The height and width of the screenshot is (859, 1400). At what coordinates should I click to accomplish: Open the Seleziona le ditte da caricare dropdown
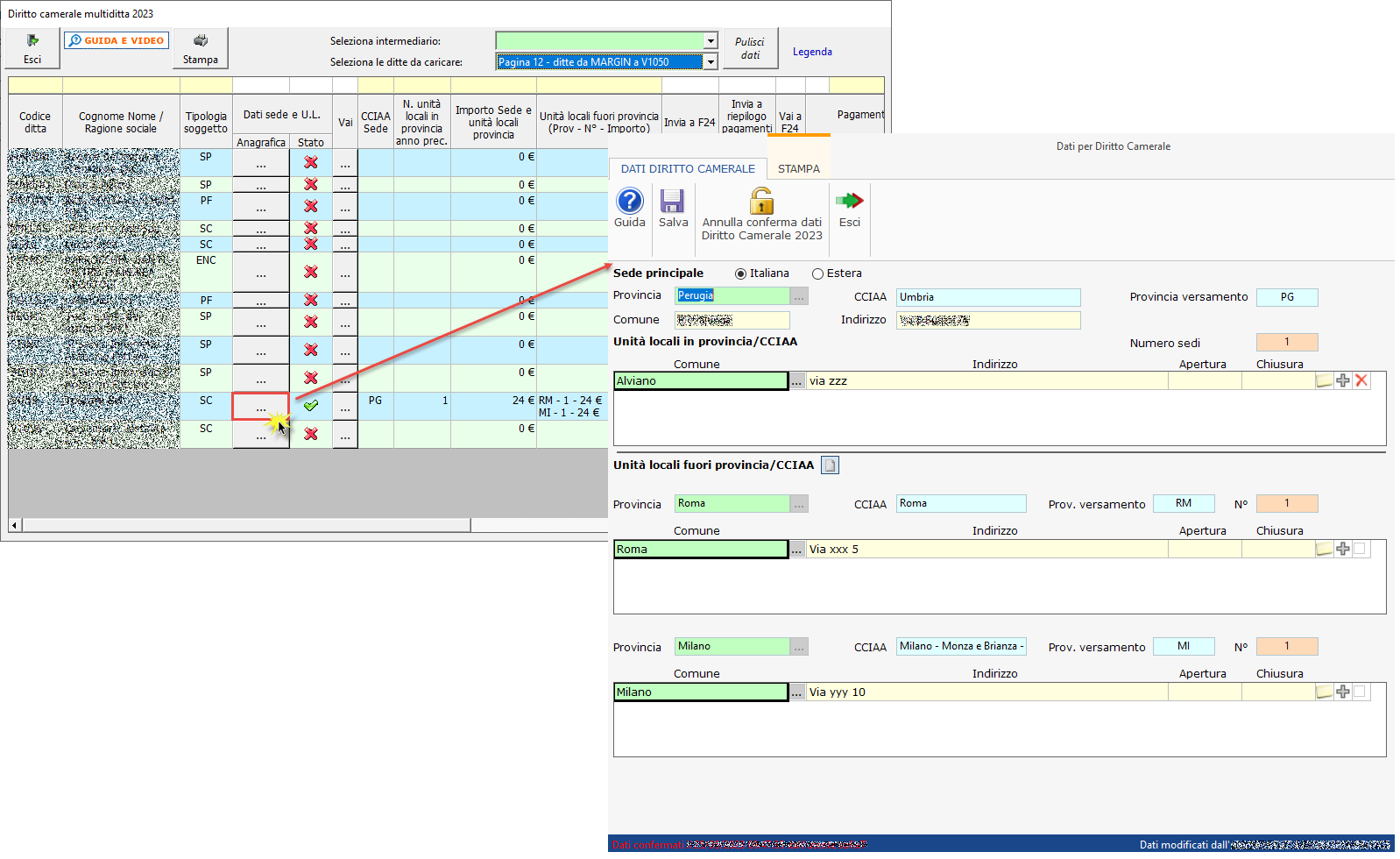point(711,62)
